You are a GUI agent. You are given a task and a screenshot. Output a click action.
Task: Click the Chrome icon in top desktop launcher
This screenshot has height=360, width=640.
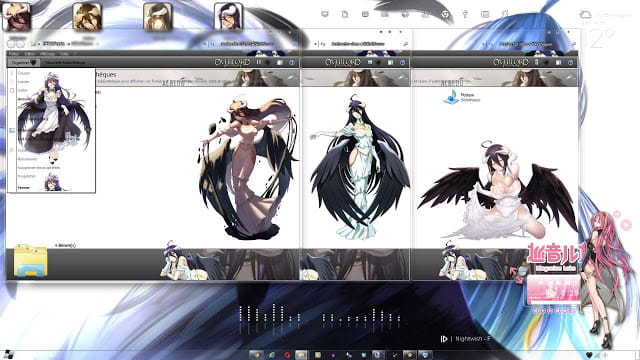(x=445, y=14)
